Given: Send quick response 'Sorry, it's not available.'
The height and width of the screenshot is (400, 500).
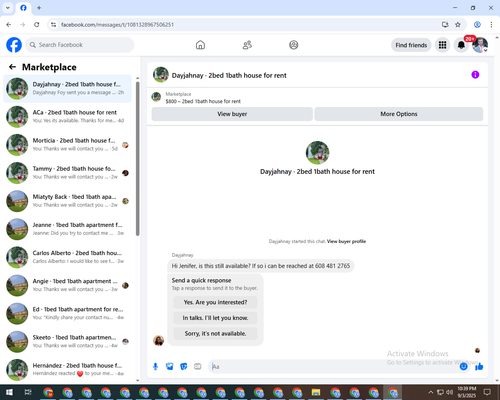Looking at the screenshot, I should 215,333.
